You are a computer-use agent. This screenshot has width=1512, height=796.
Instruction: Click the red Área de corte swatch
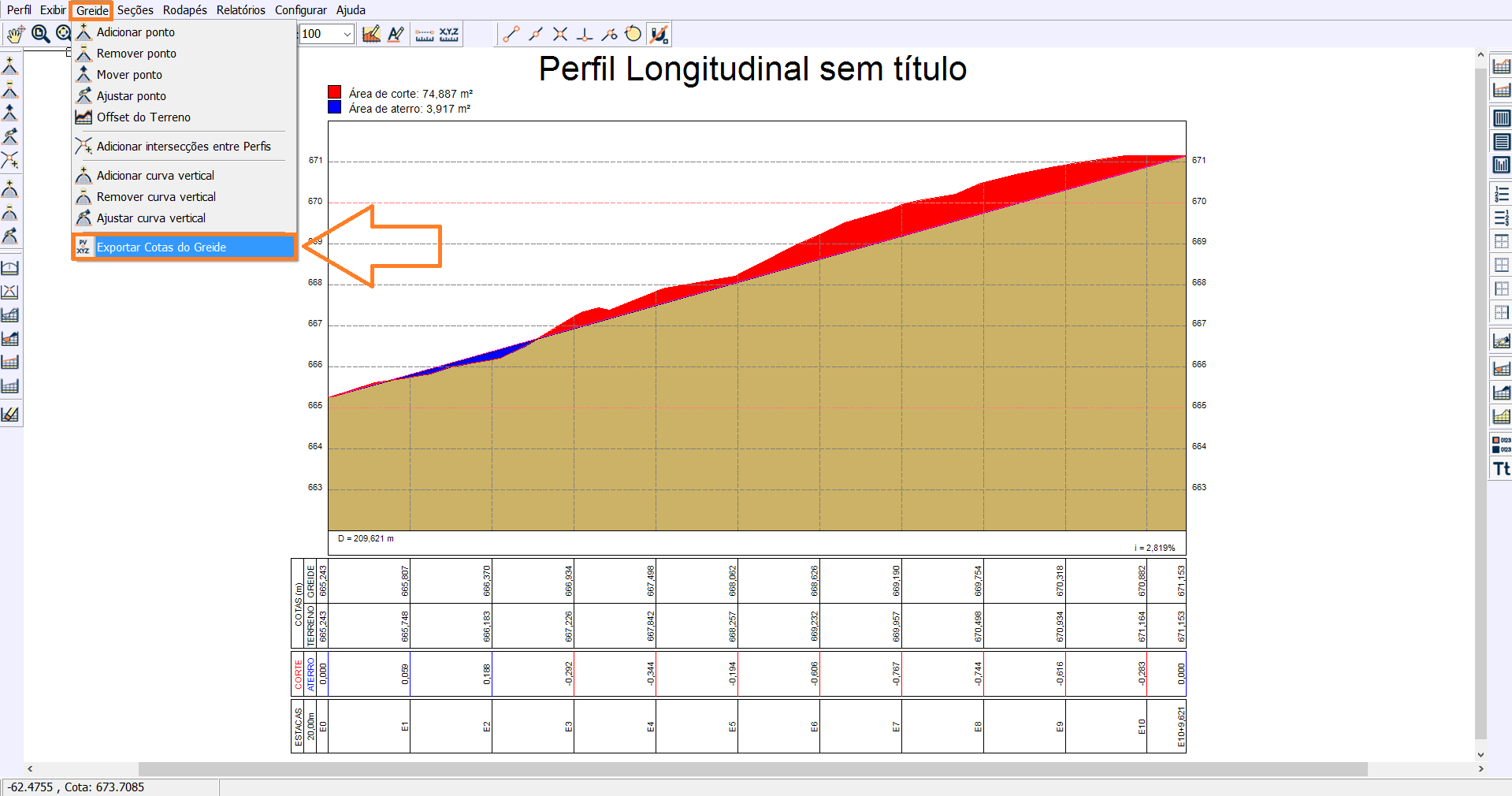tap(335, 93)
